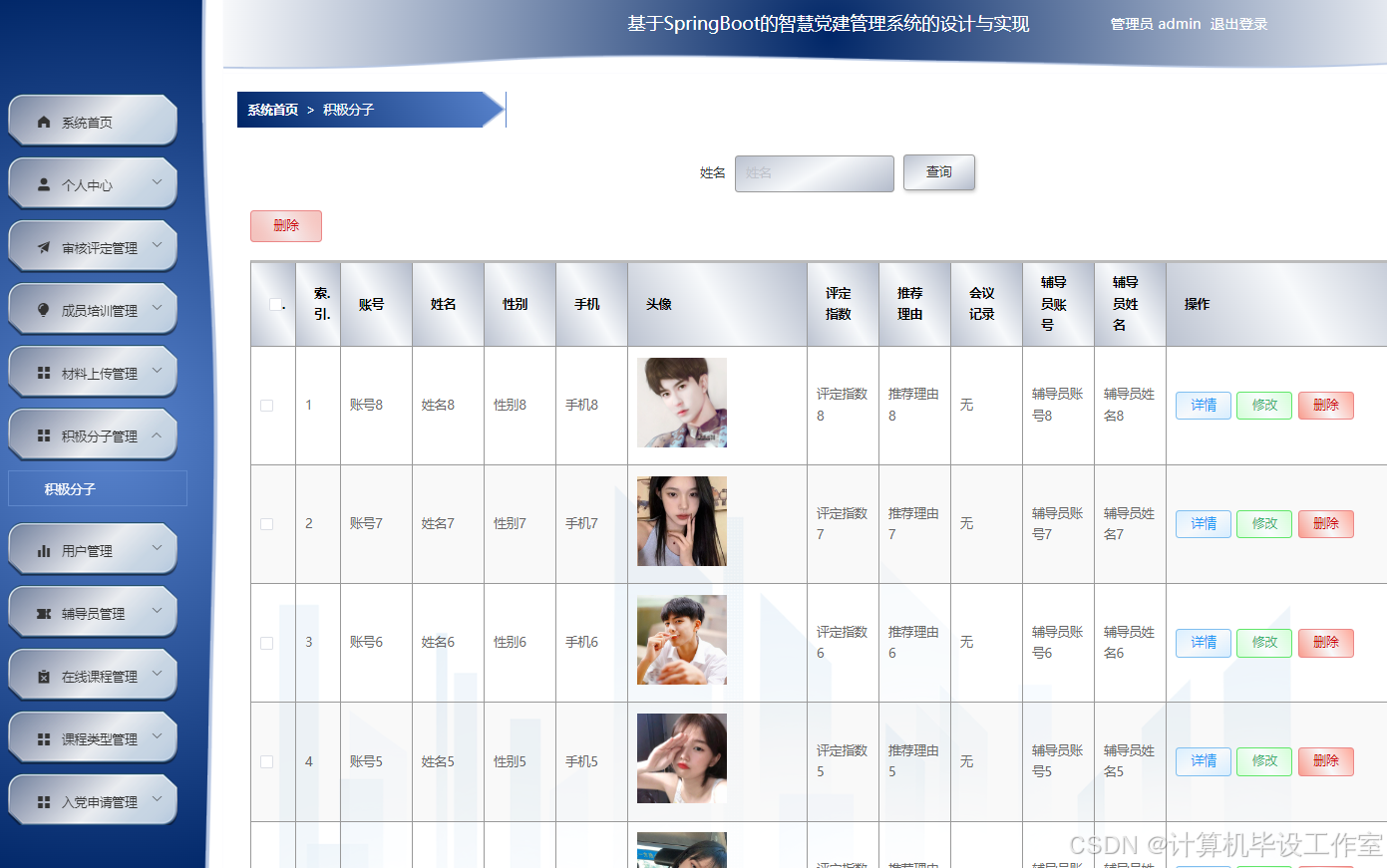
Task: Select the 积极分子 submenu item
Action: (97, 488)
